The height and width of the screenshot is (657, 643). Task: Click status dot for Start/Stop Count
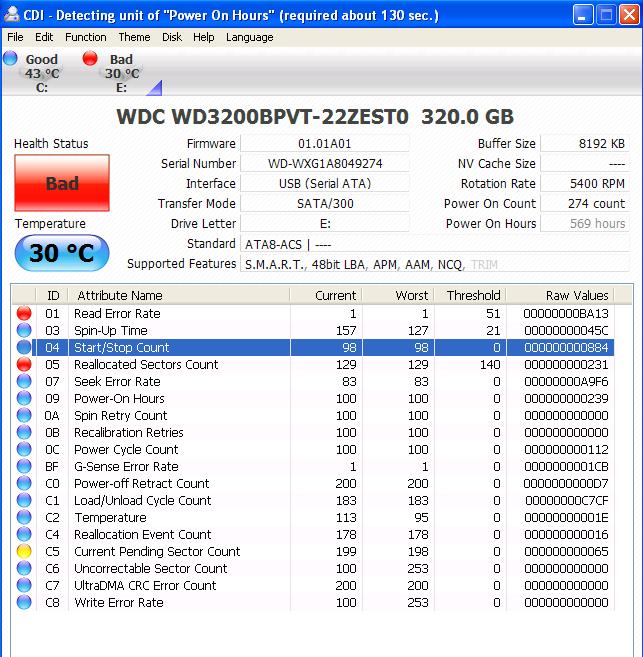tap(24, 347)
